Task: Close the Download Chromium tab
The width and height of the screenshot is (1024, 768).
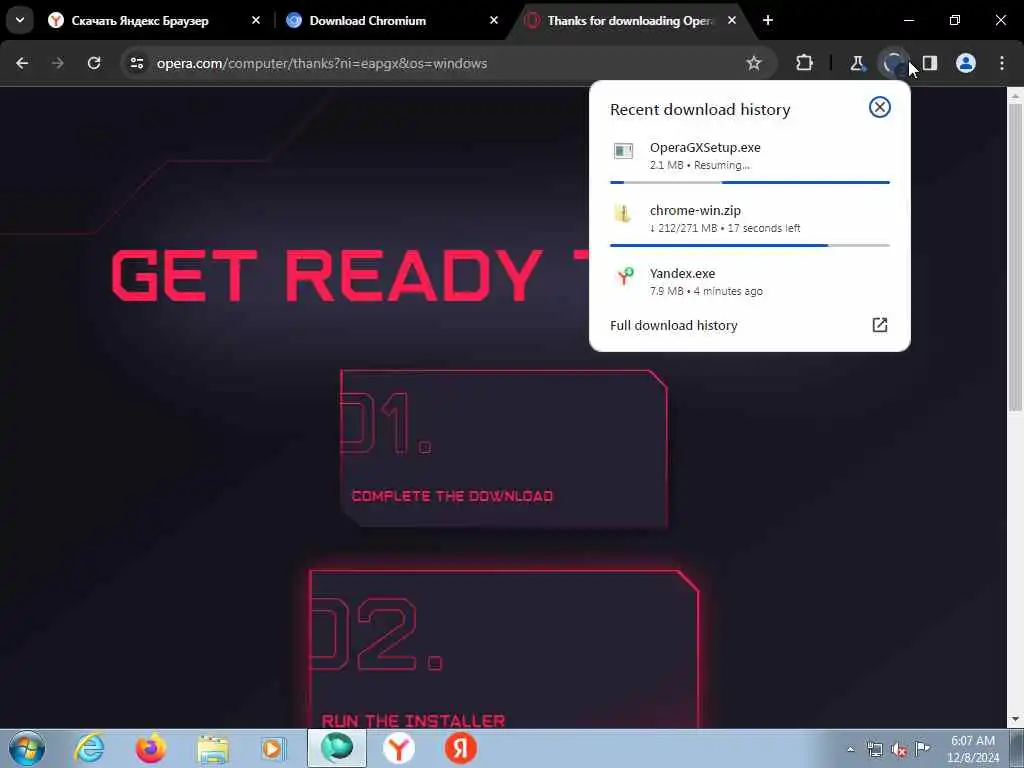Action: [494, 20]
